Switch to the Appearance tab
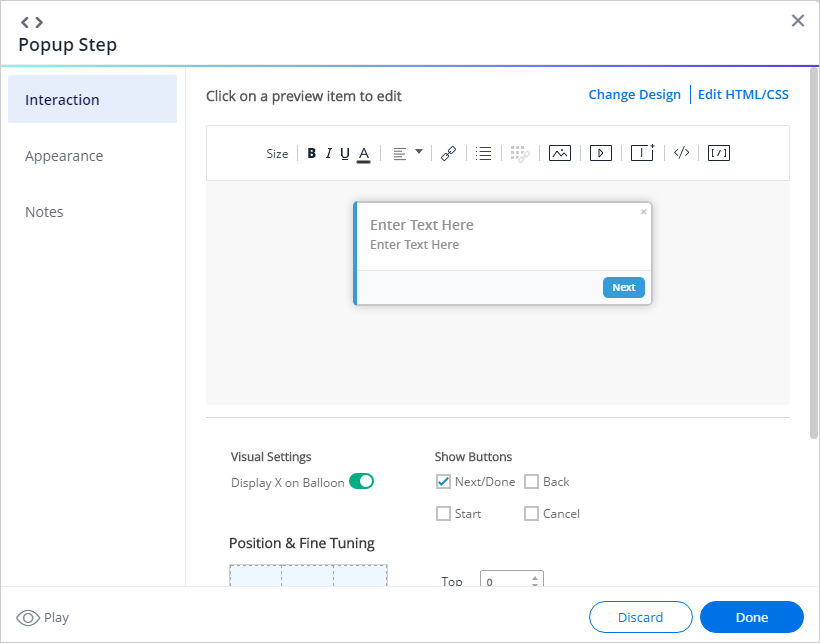This screenshot has width=820, height=643. coord(64,156)
